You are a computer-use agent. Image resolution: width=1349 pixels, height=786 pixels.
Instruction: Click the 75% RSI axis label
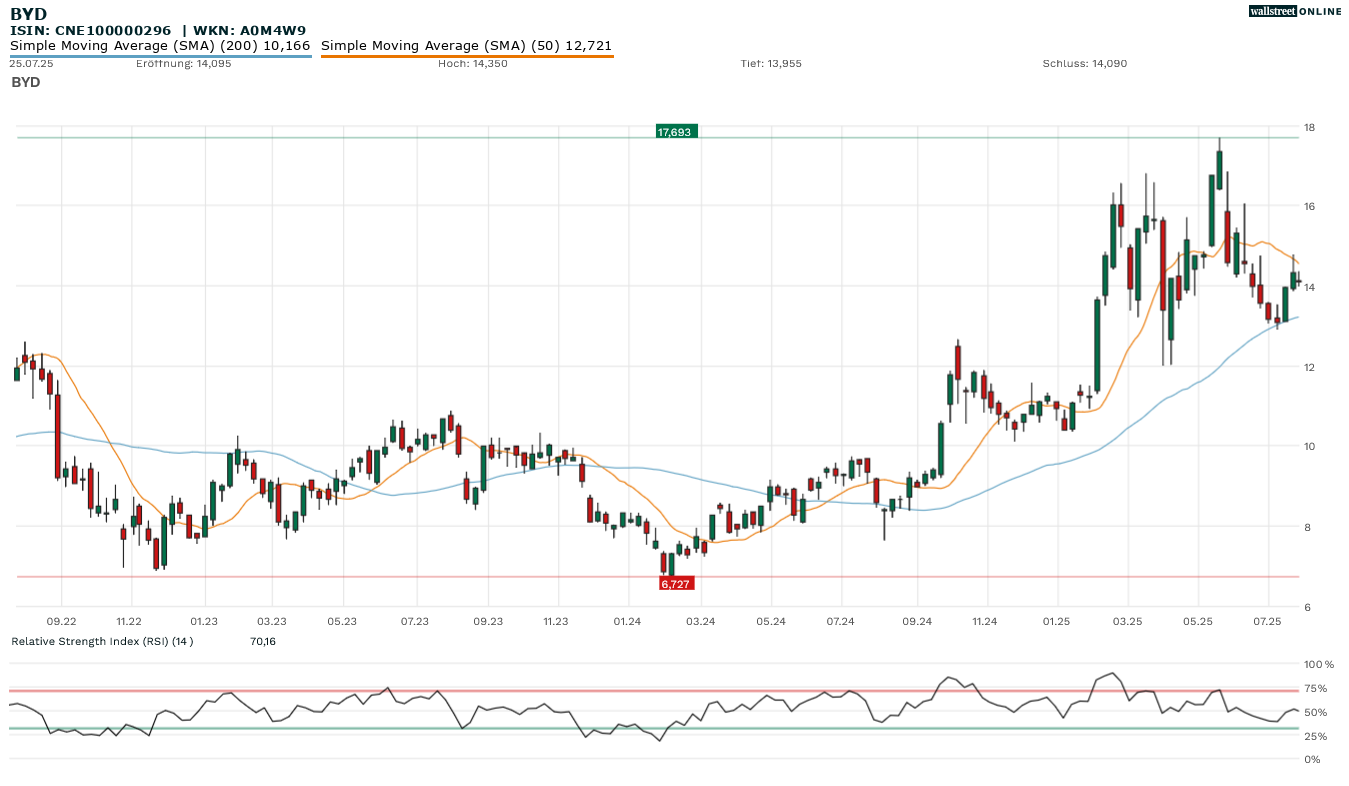coord(1315,688)
